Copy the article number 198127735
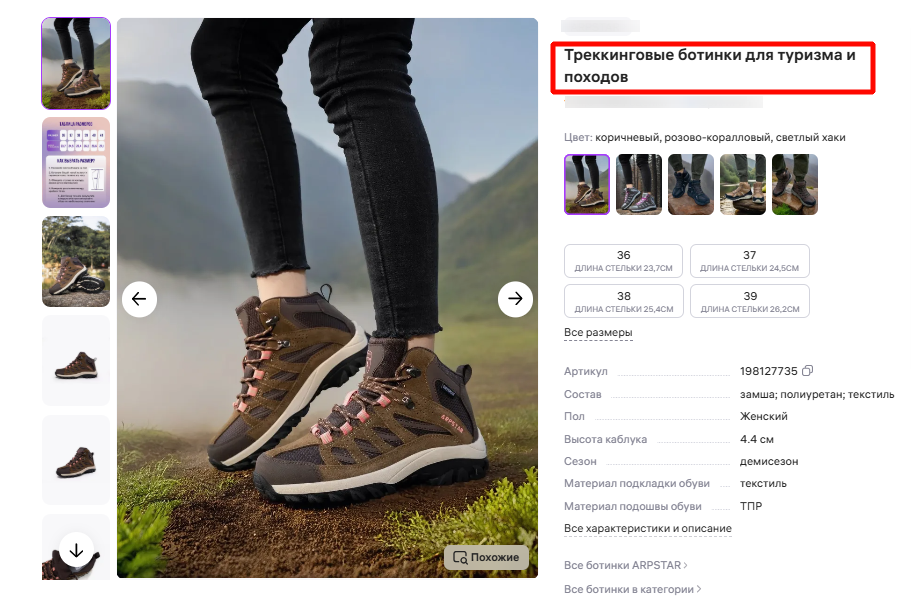Image resolution: width=911 pixels, height=603 pixels. click(x=807, y=371)
